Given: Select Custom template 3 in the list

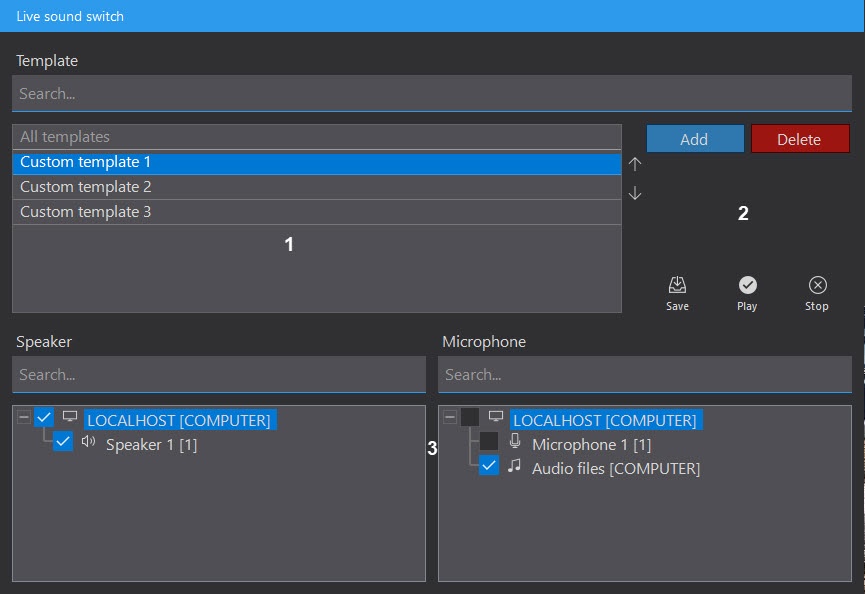Looking at the screenshot, I should [x=317, y=212].
